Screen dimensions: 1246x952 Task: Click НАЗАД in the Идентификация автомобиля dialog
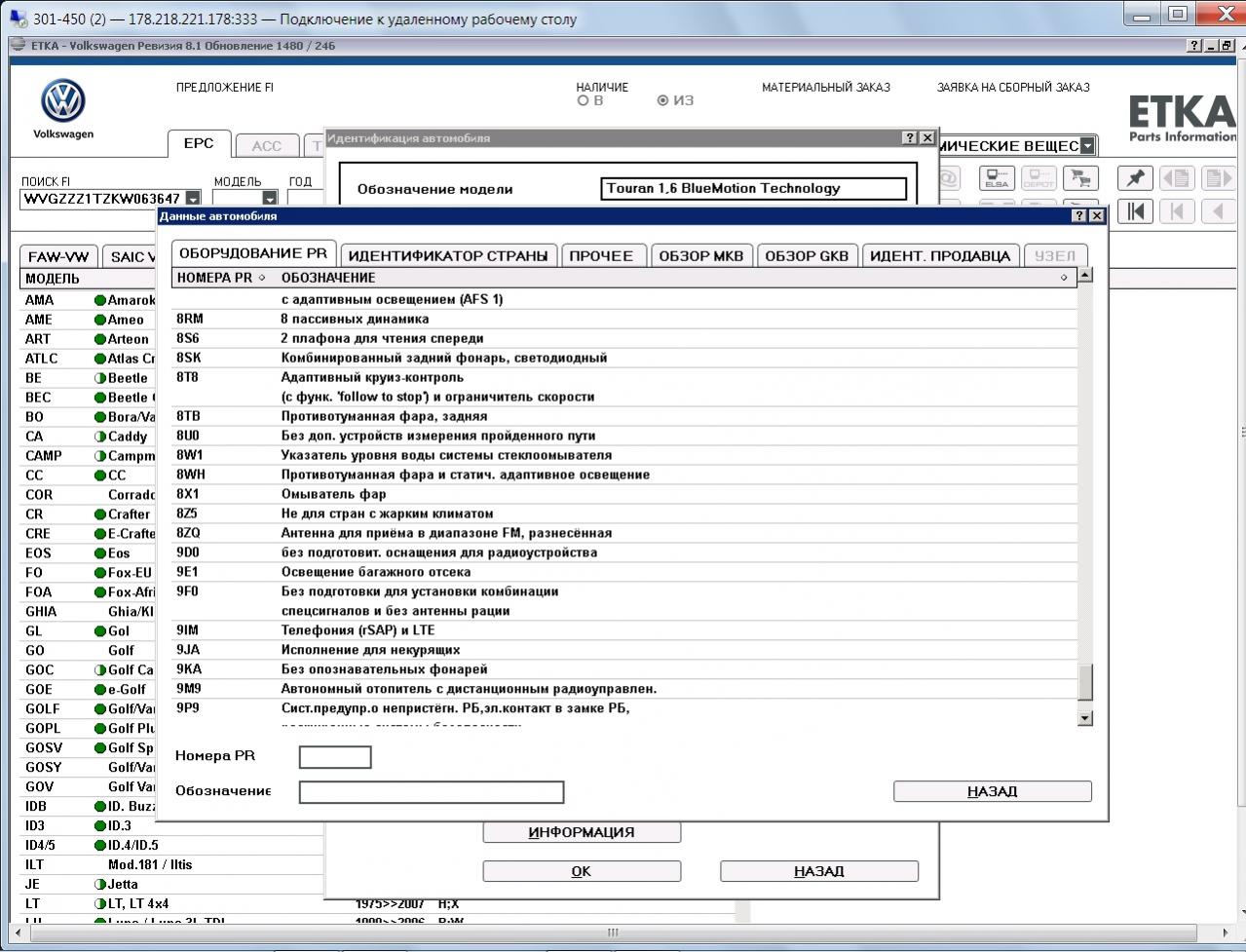click(x=819, y=871)
